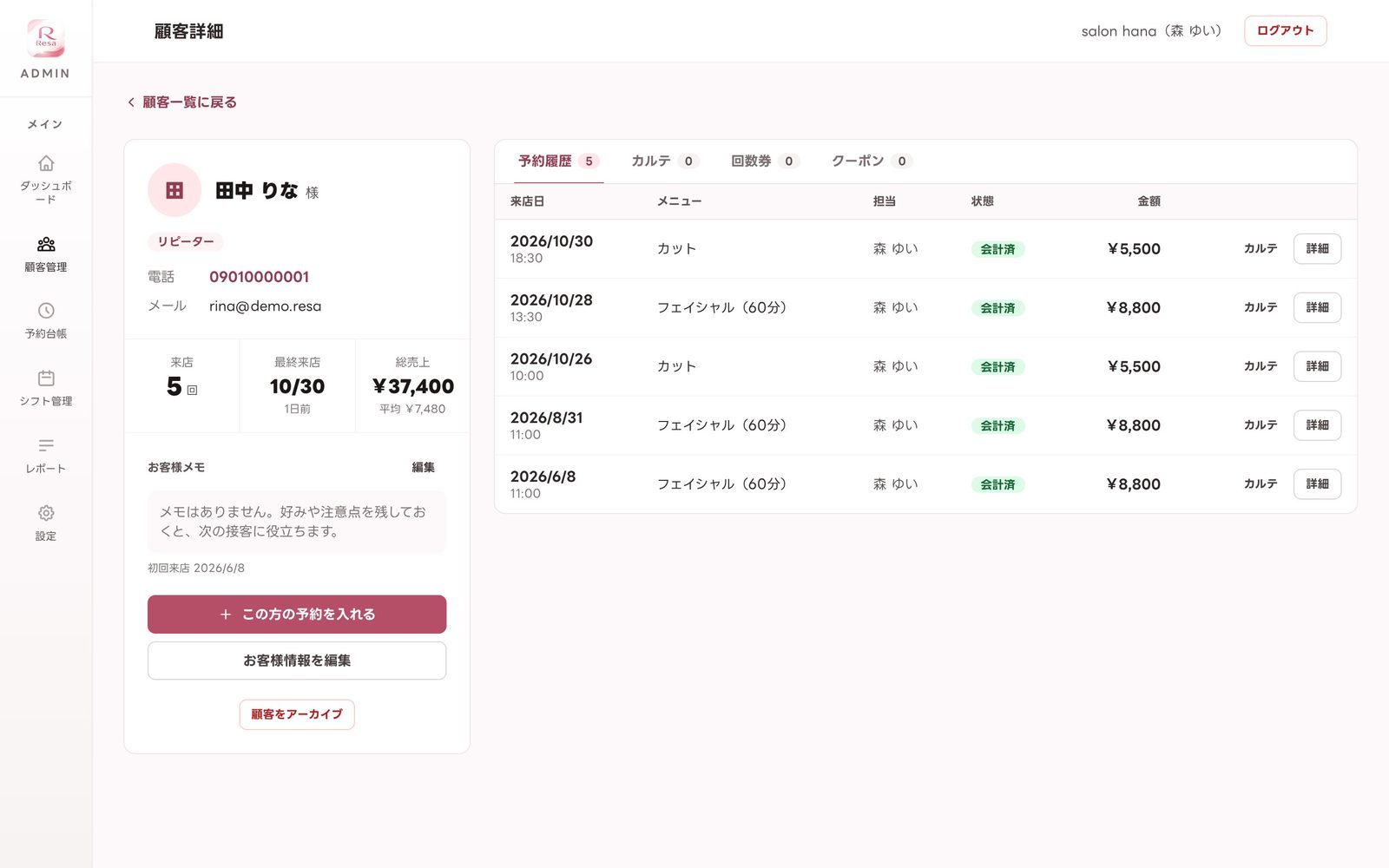1389x868 pixels.
Task: Switch to the 予約履歴 tab
Action: 558,161
